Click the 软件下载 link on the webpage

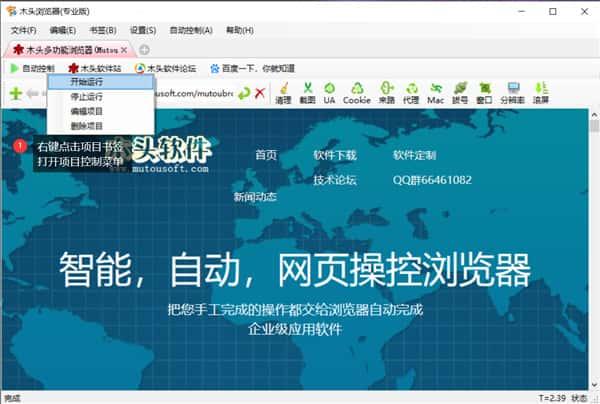click(334, 155)
